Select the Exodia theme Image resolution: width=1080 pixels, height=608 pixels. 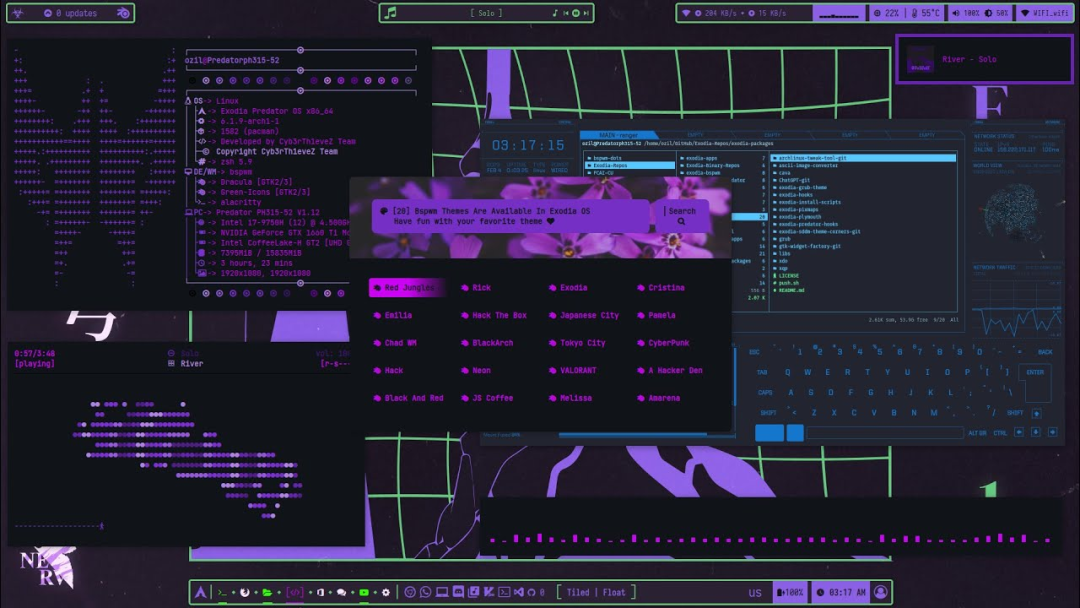(568, 287)
